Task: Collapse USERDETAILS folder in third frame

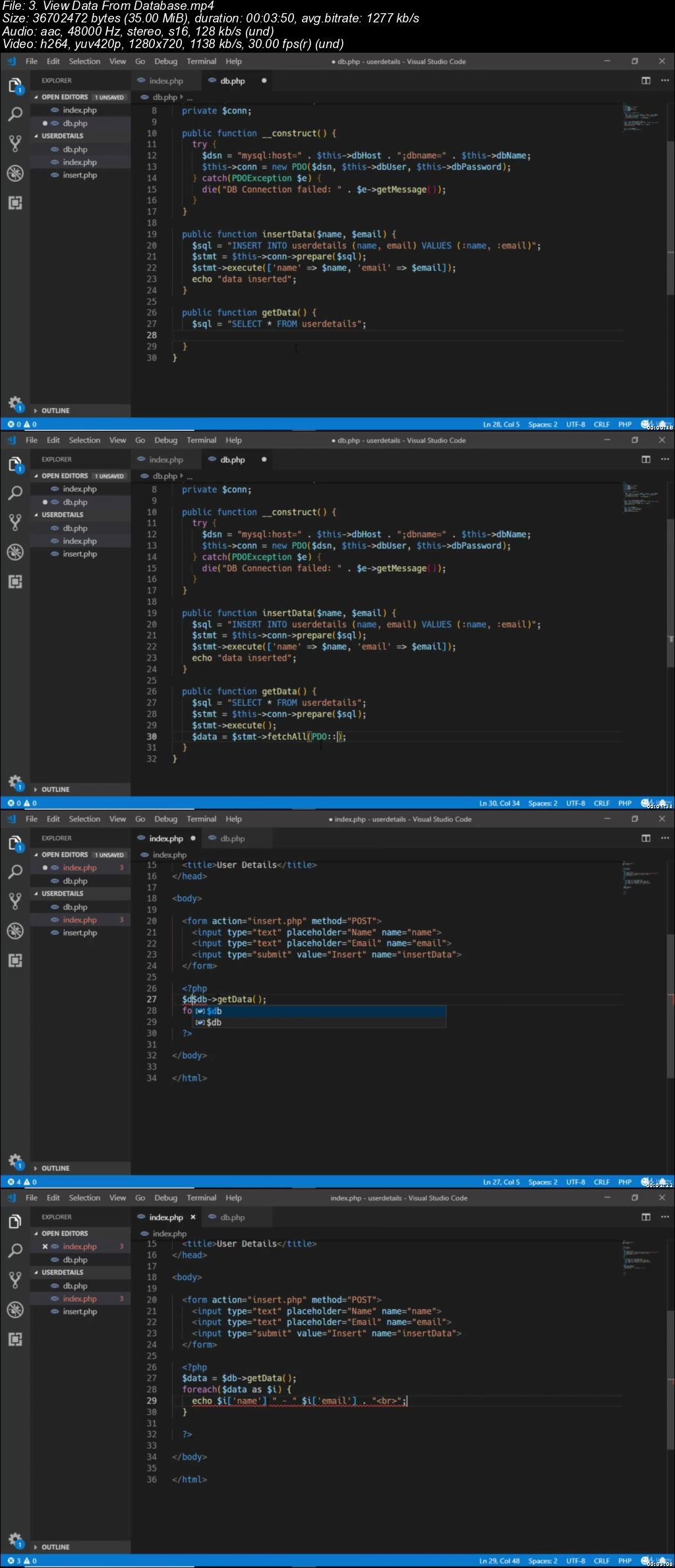Action: tap(63, 893)
